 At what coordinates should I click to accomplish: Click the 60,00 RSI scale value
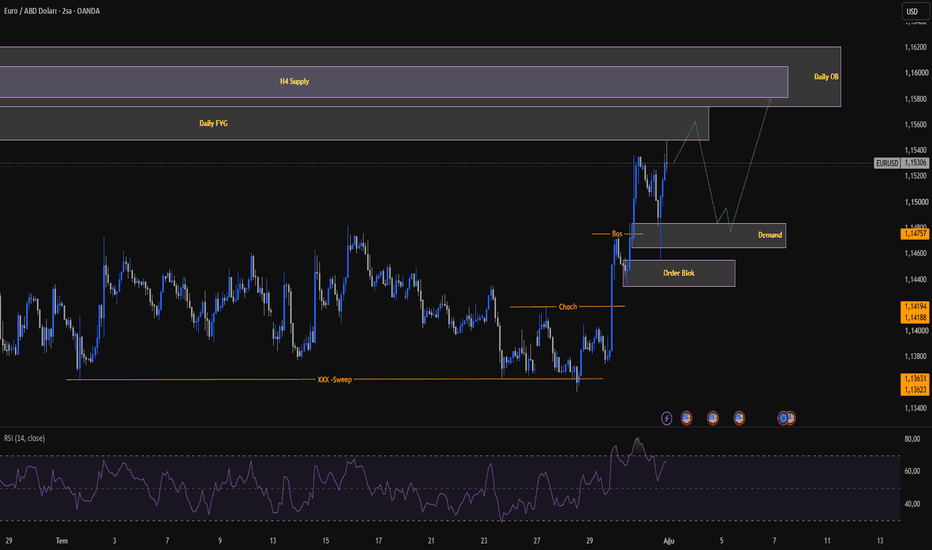click(x=912, y=471)
